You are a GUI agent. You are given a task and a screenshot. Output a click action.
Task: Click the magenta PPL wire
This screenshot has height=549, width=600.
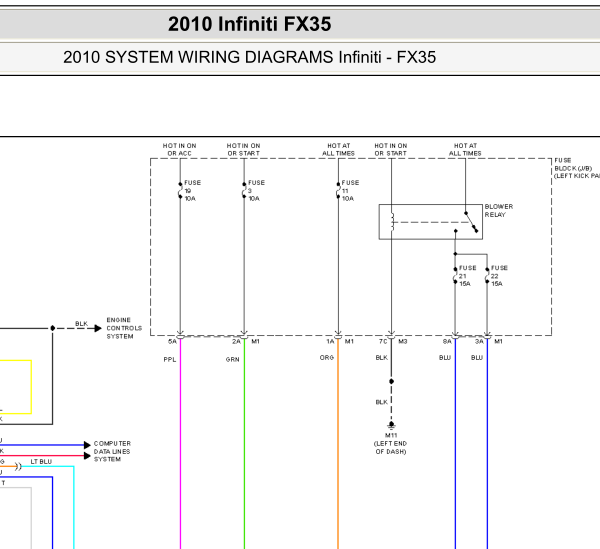(x=180, y=444)
